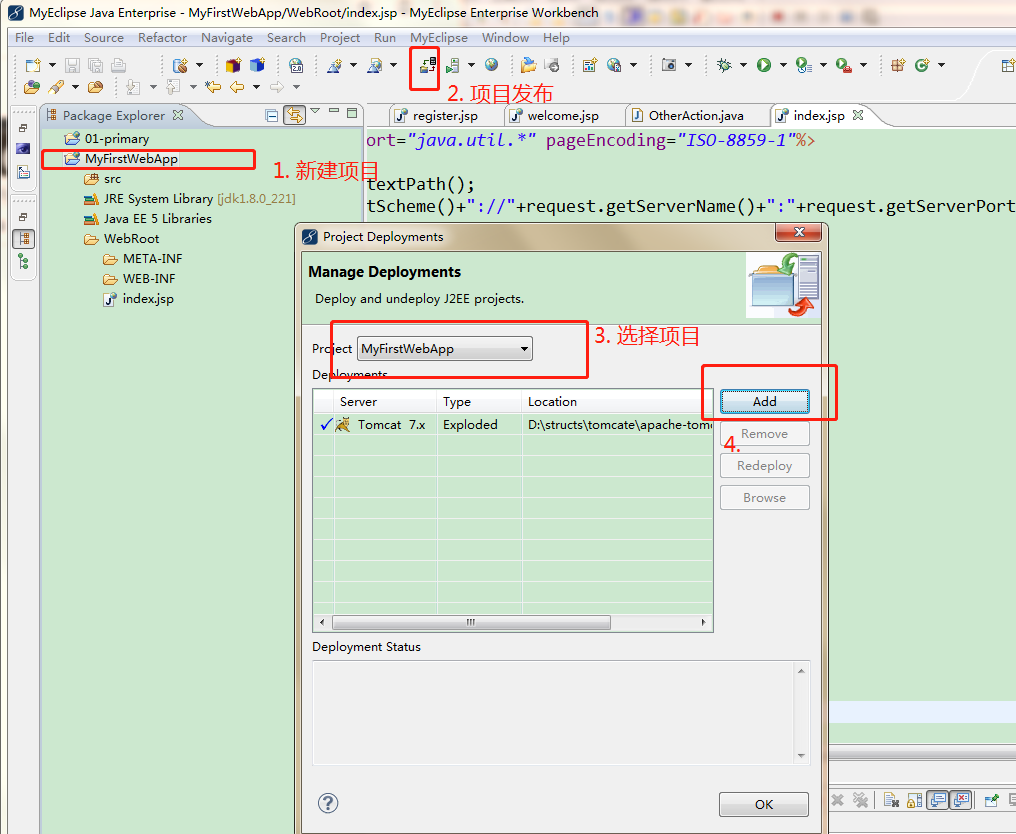Viewport: 1016px width, 834px height.
Task: Close the index.jsp editor tab
Action: pyautogui.click(x=859, y=115)
